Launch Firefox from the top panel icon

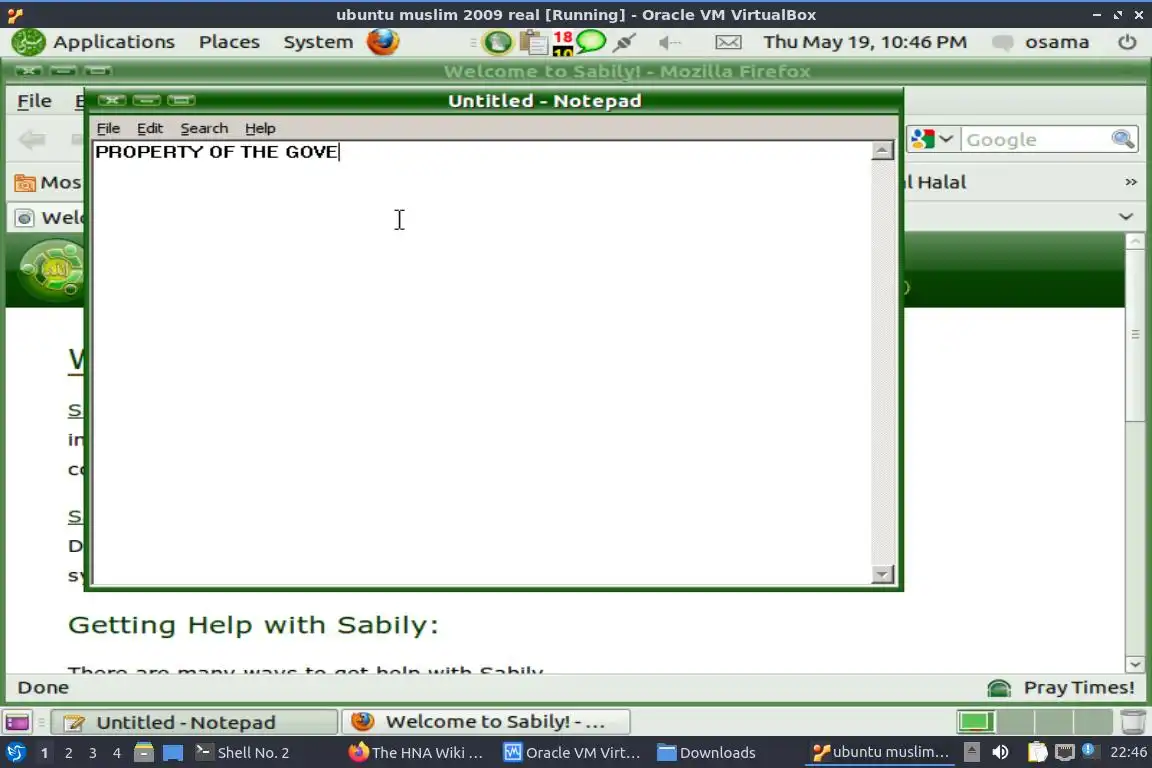click(383, 42)
